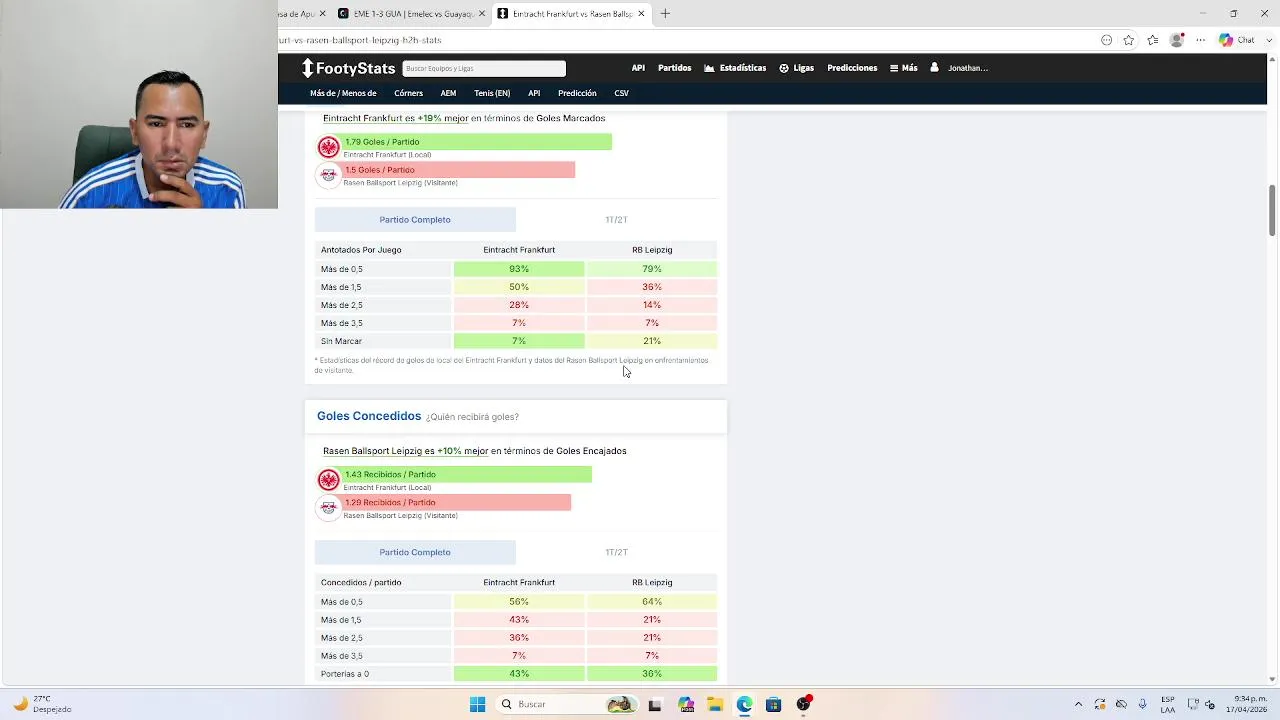This screenshot has width=1280, height=720.
Task: Select Partido Completo tab under Goles Marcados
Action: click(x=415, y=220)
